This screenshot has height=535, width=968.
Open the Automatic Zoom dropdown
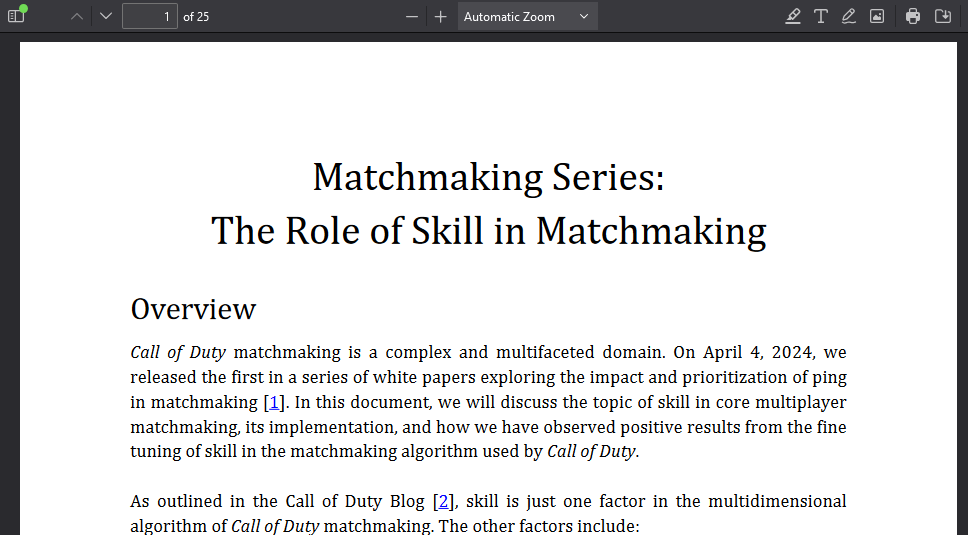point(527,16)
